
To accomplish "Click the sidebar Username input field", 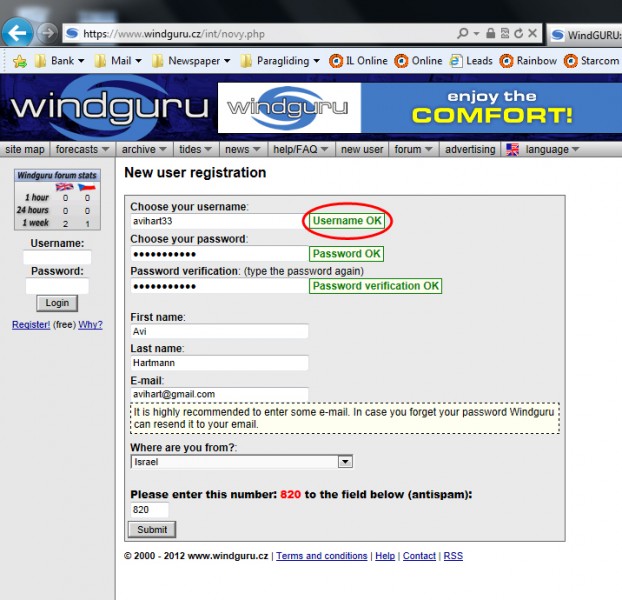I will (x=57, y=258).
